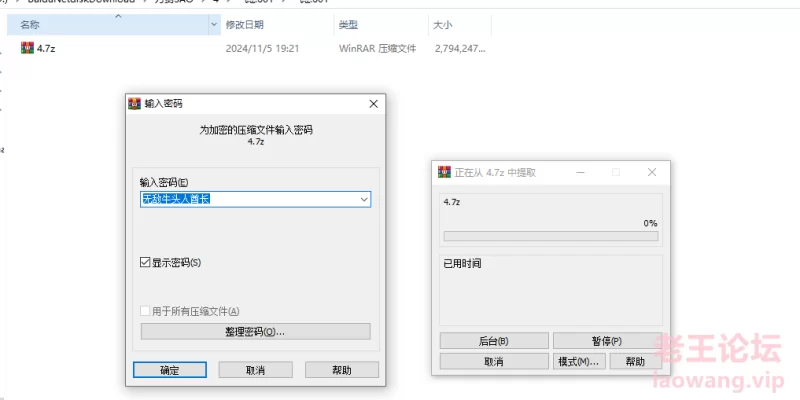Image resolution: width=800 pixels, height=400 pixels.
Task: Toggle the 用于所有压缩文件 checkbox
Action: [x=144, y=311]
